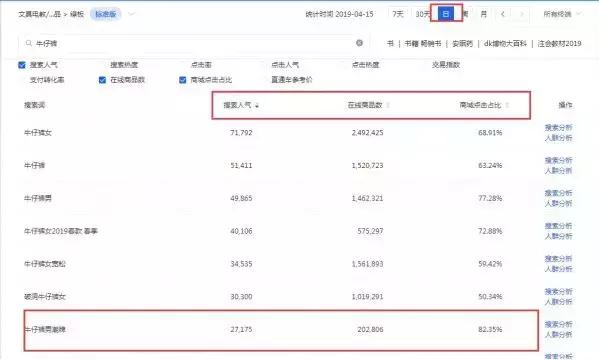599x360 pixels.
Task: Open 人群分析 for 牛仔裤女
Action: (x=558, y=138)
